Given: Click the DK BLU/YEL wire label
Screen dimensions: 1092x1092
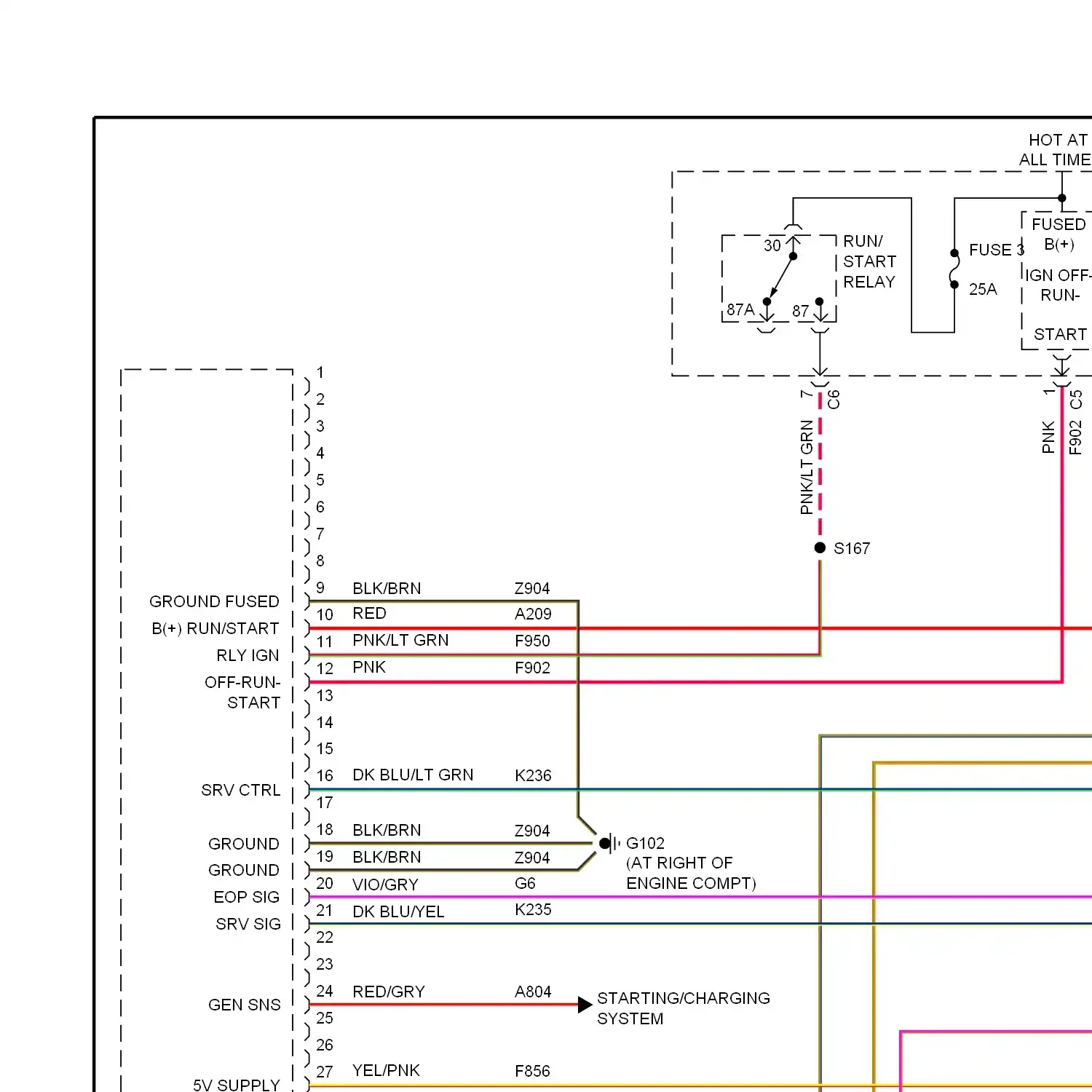Looking at the screenshot, I should (x=398, y=911).
